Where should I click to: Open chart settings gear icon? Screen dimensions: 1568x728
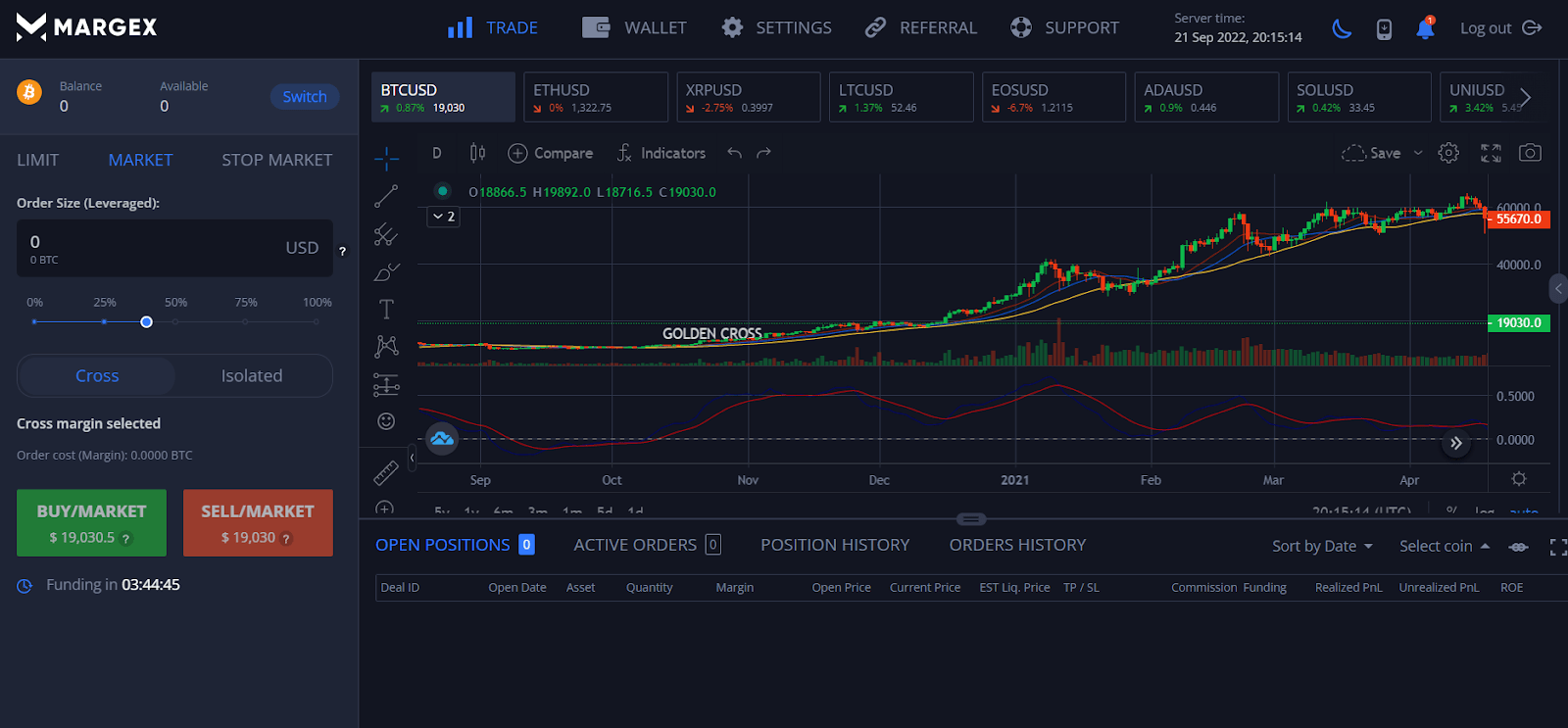point(1448,153)
